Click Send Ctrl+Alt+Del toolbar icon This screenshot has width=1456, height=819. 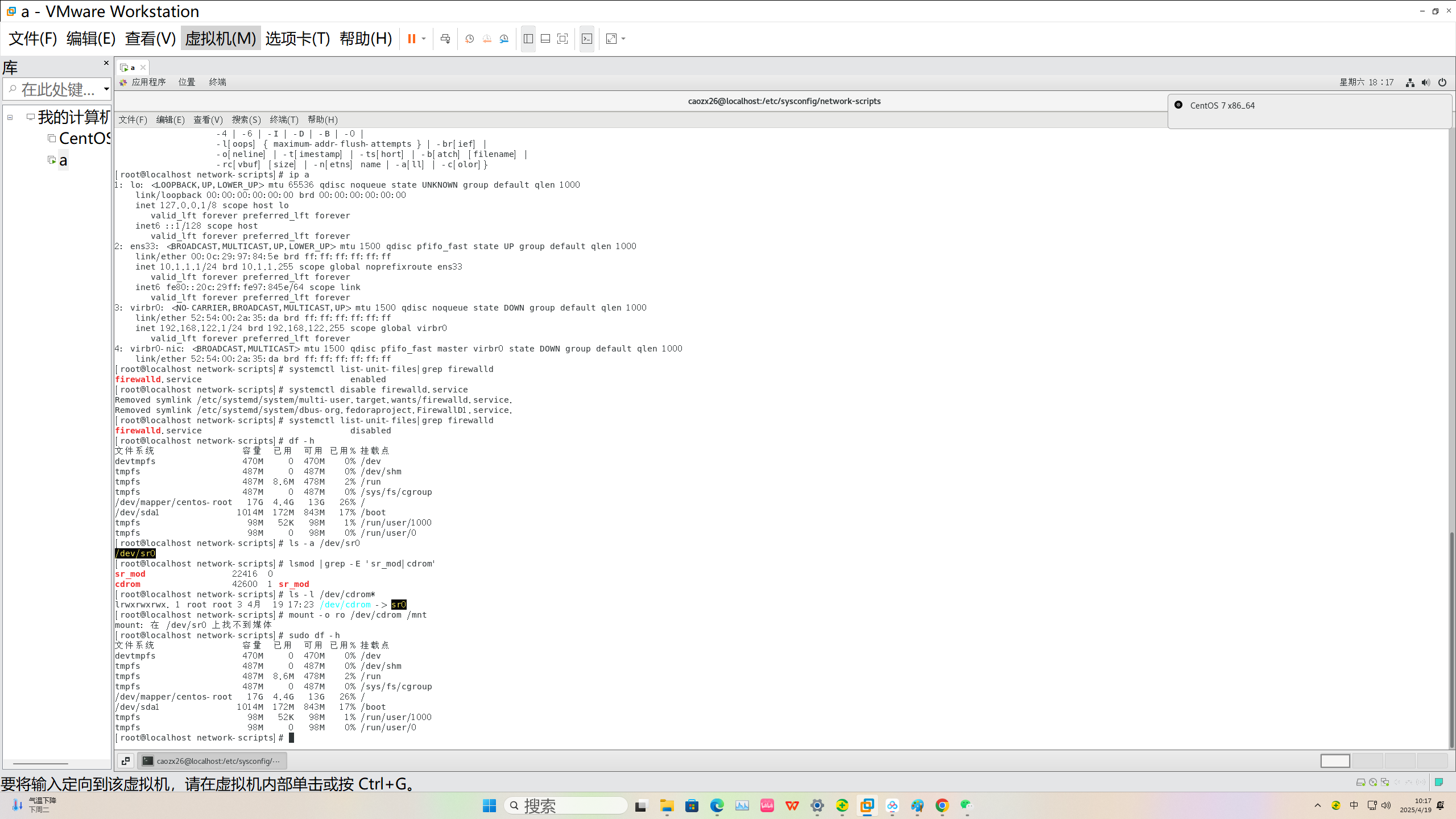tap(445, 39)
